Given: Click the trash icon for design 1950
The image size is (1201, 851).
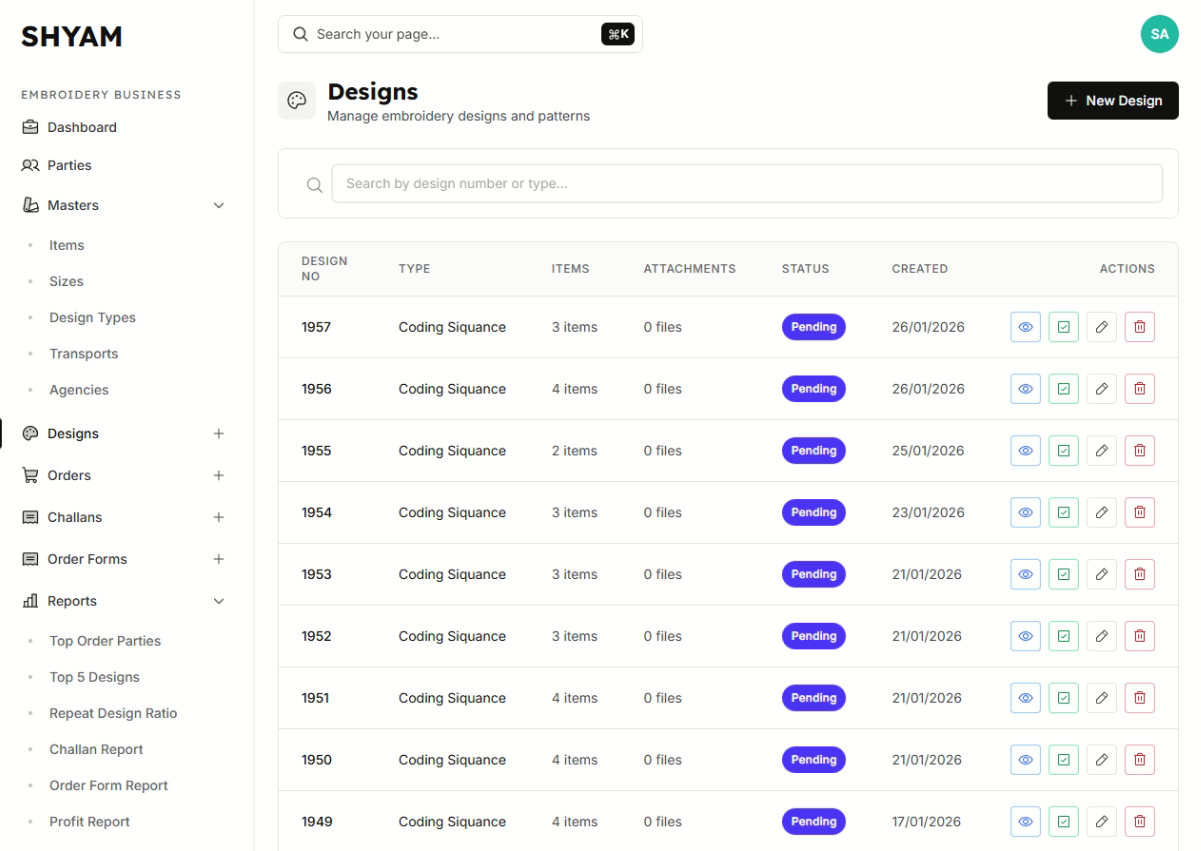Looking at the screenshot, I should [x=1139, y=760].
